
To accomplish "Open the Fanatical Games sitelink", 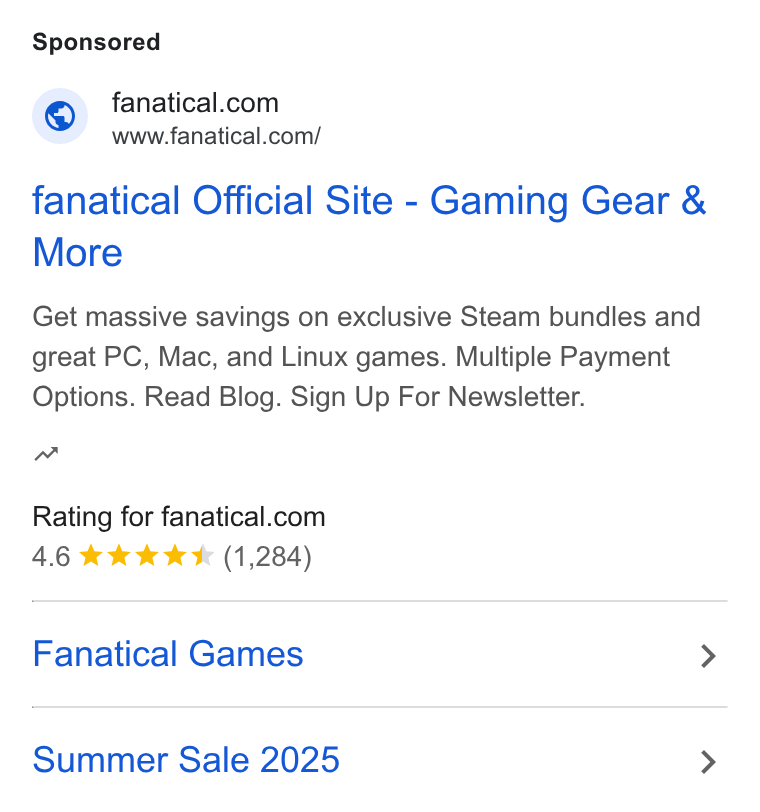I will pyautogui.click(x=168, y=654).
